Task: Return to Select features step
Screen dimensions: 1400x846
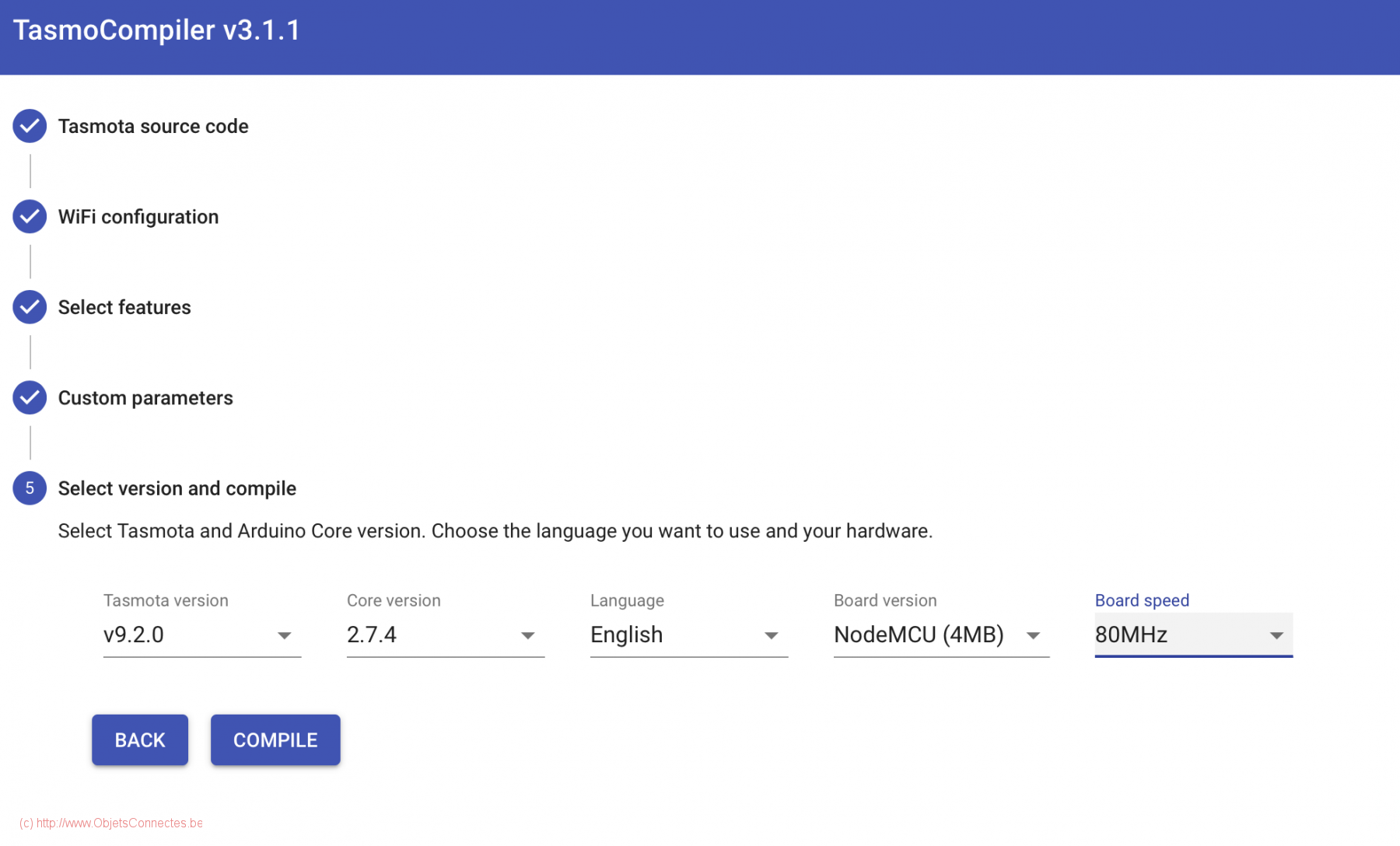Action: pos(124,307)
